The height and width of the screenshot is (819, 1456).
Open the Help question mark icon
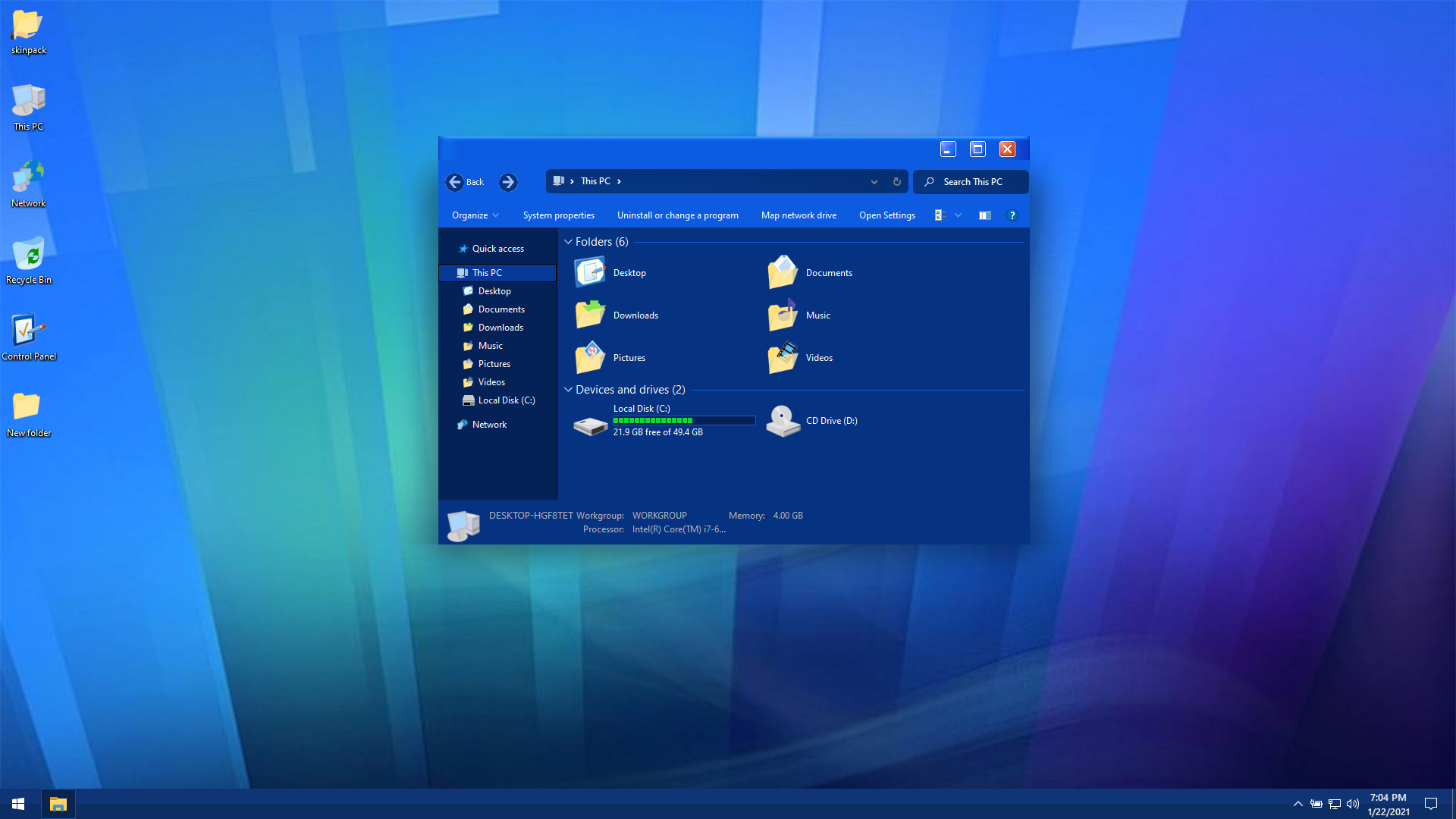(1012, 215)
